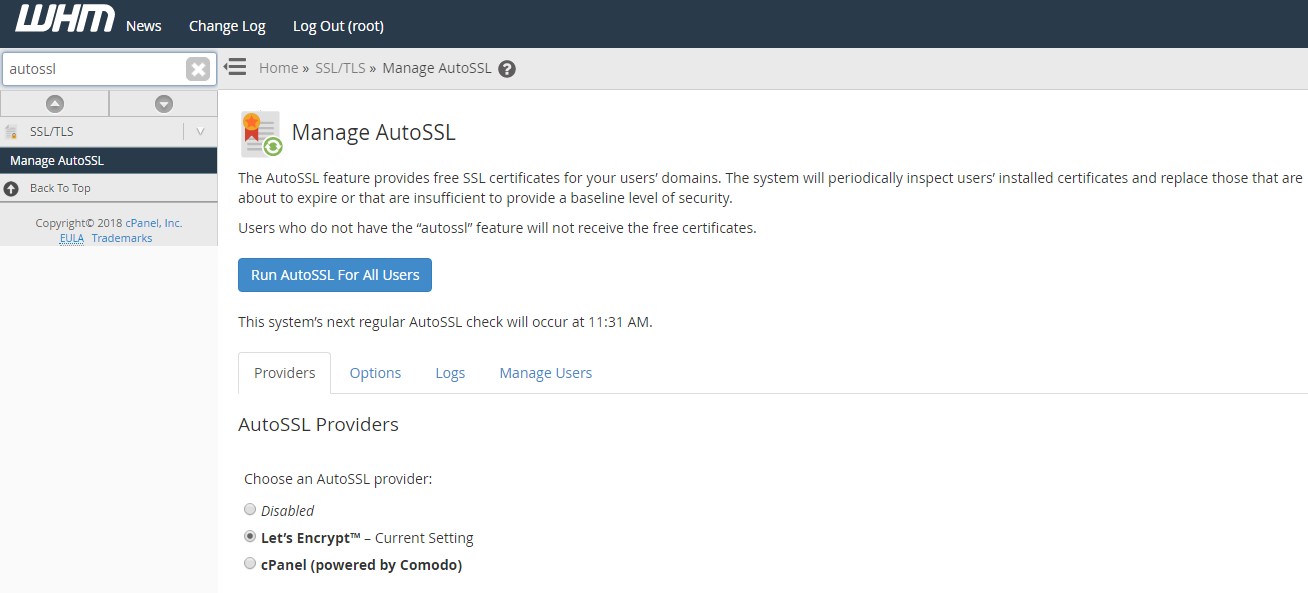
Task: Open the cPanel, Inc. link
Action: click(154, 223)
